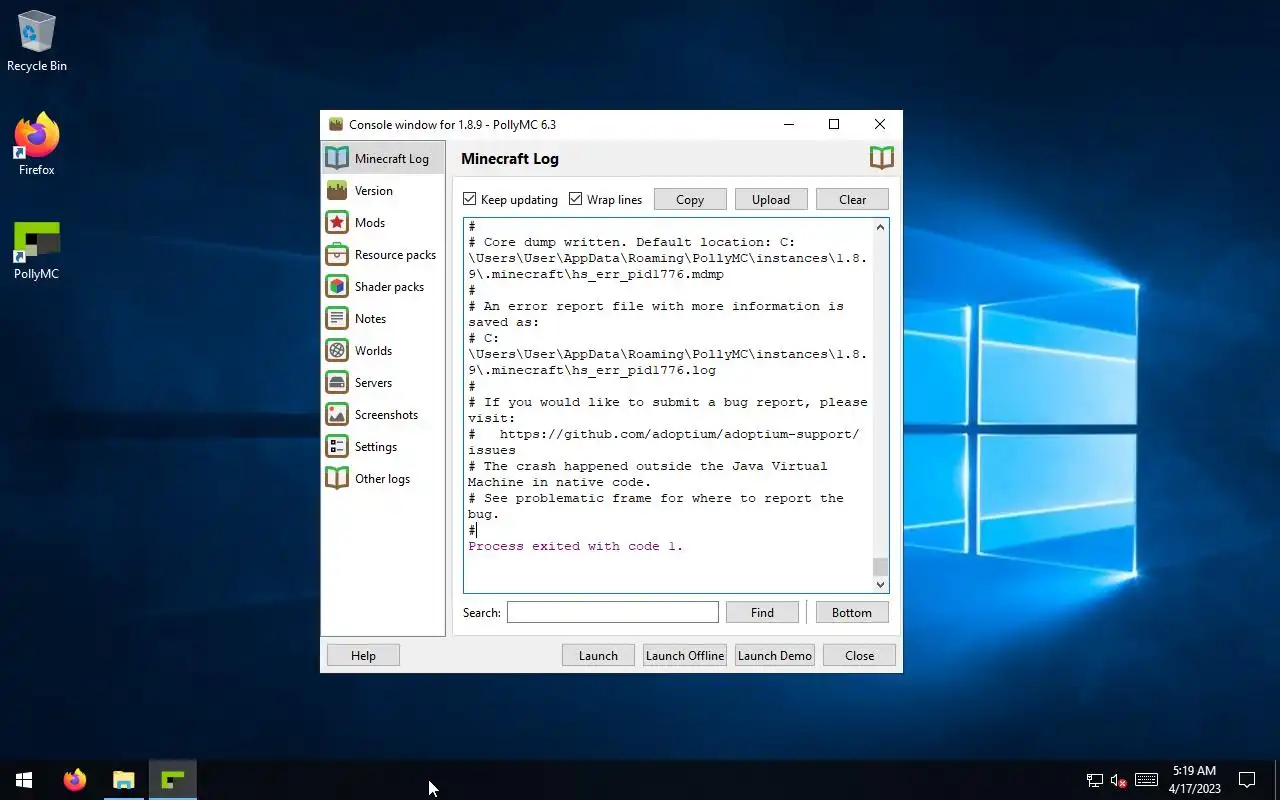Select the Settings icon in sidebar
The height and width of the screenshot is (800, 1280).
tap(337, 446)
